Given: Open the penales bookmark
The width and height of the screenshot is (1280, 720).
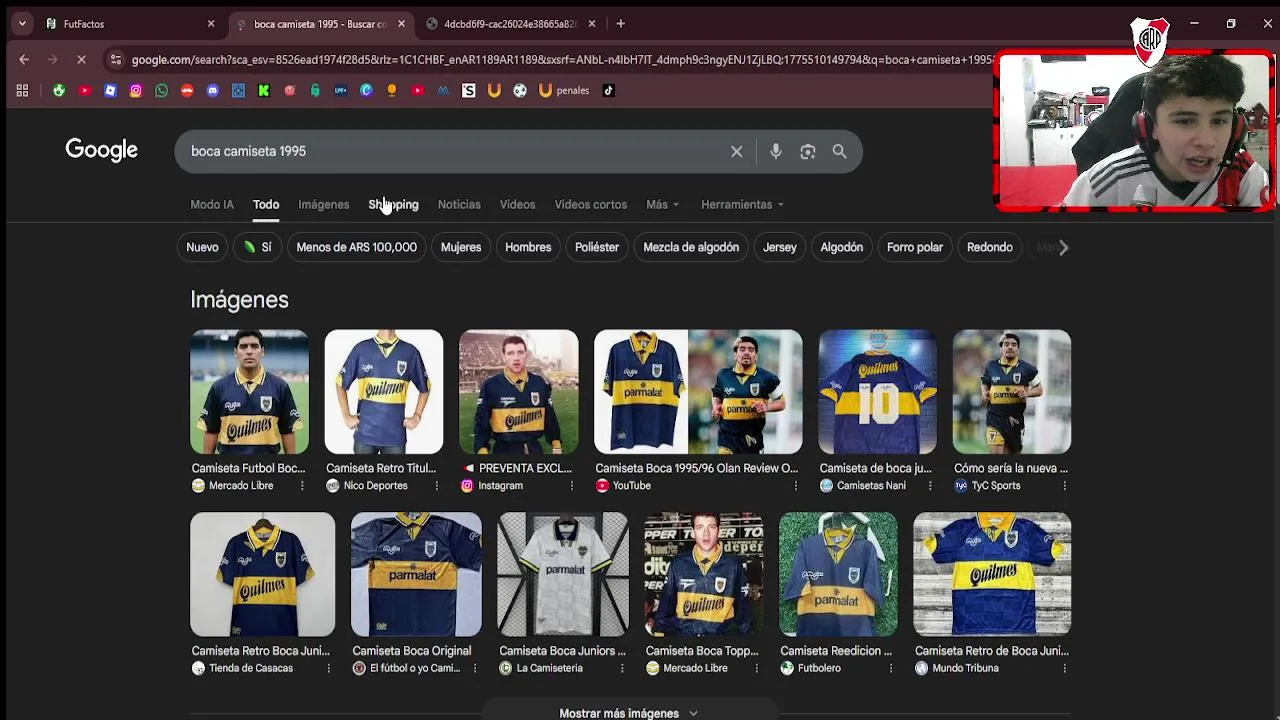Looking at the screenshot, I should pyautogui.click(x=564, y=90).
